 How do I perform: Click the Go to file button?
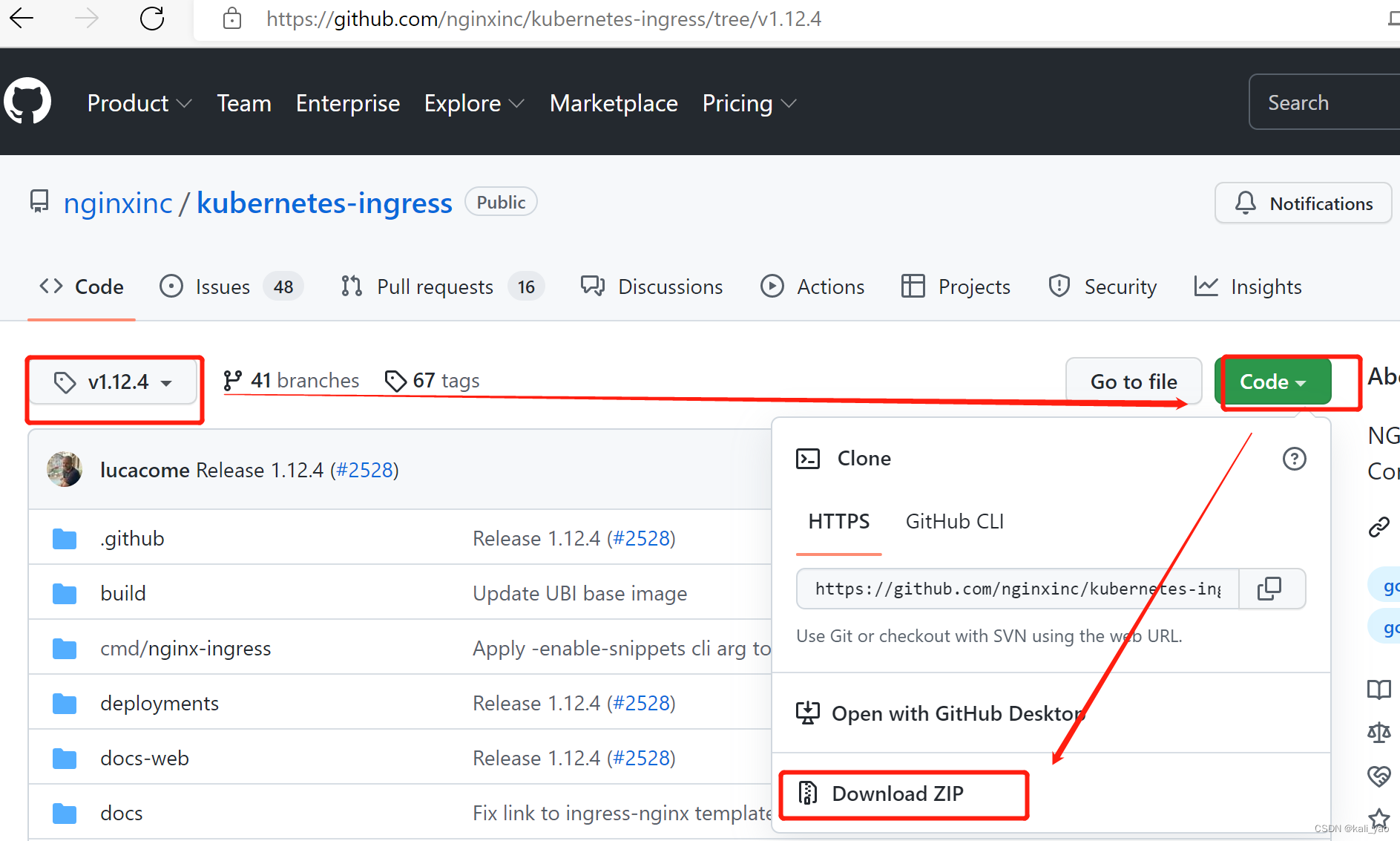click(1134, 382)
